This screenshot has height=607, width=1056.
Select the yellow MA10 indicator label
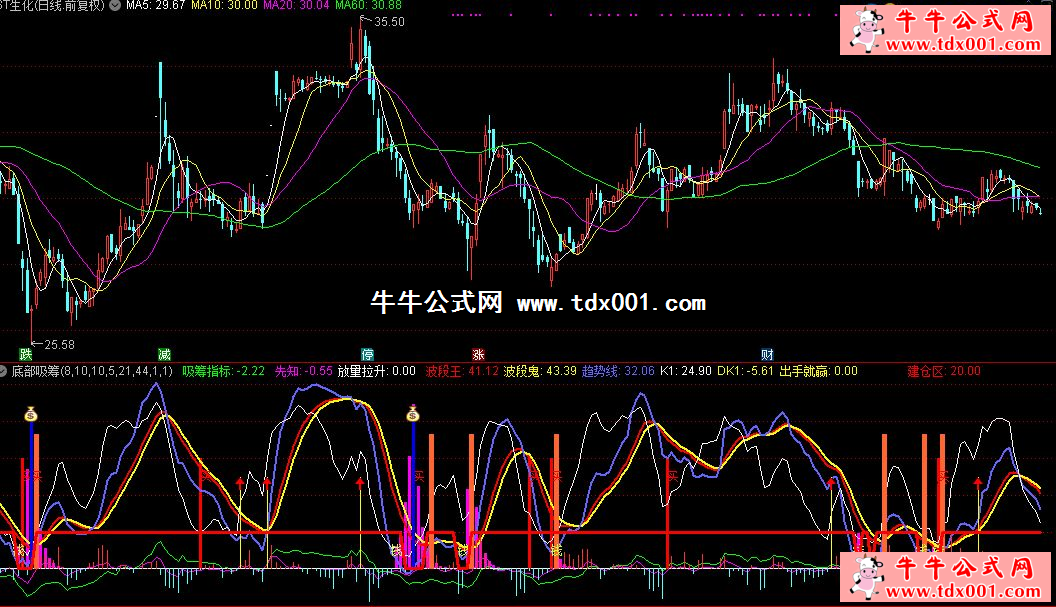pos(208,6)
